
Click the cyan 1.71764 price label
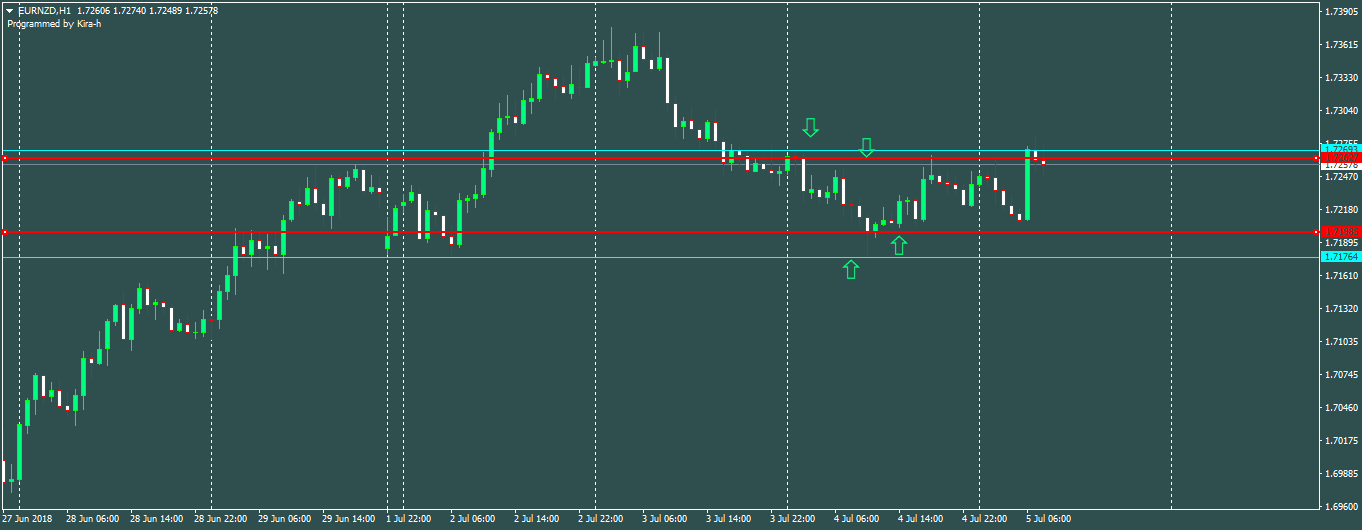(x=1340, y=257)
